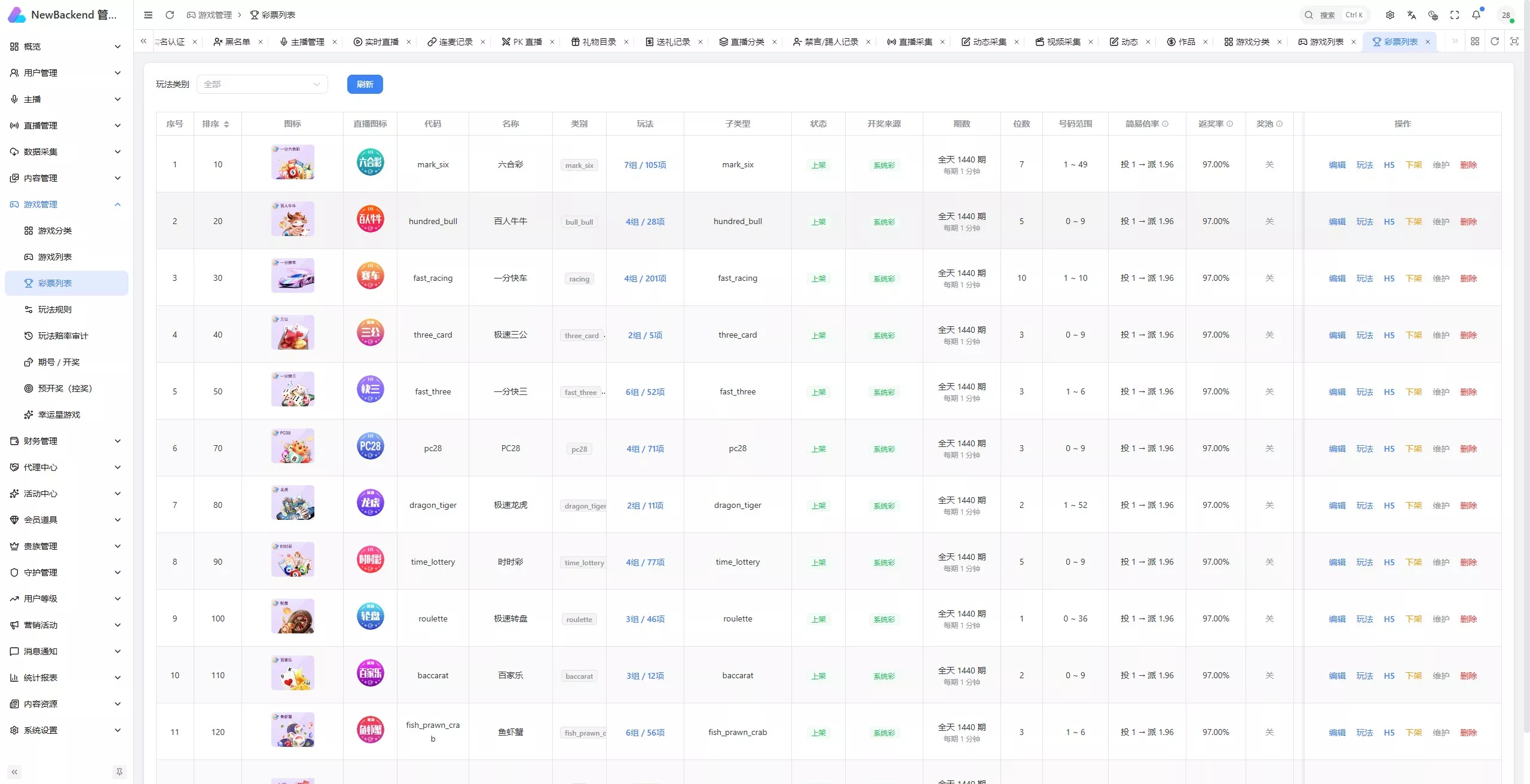Open the 7组 / 105项 playstyle link
This screenshot has height=784, width=1530.
(x=645, y=165)
